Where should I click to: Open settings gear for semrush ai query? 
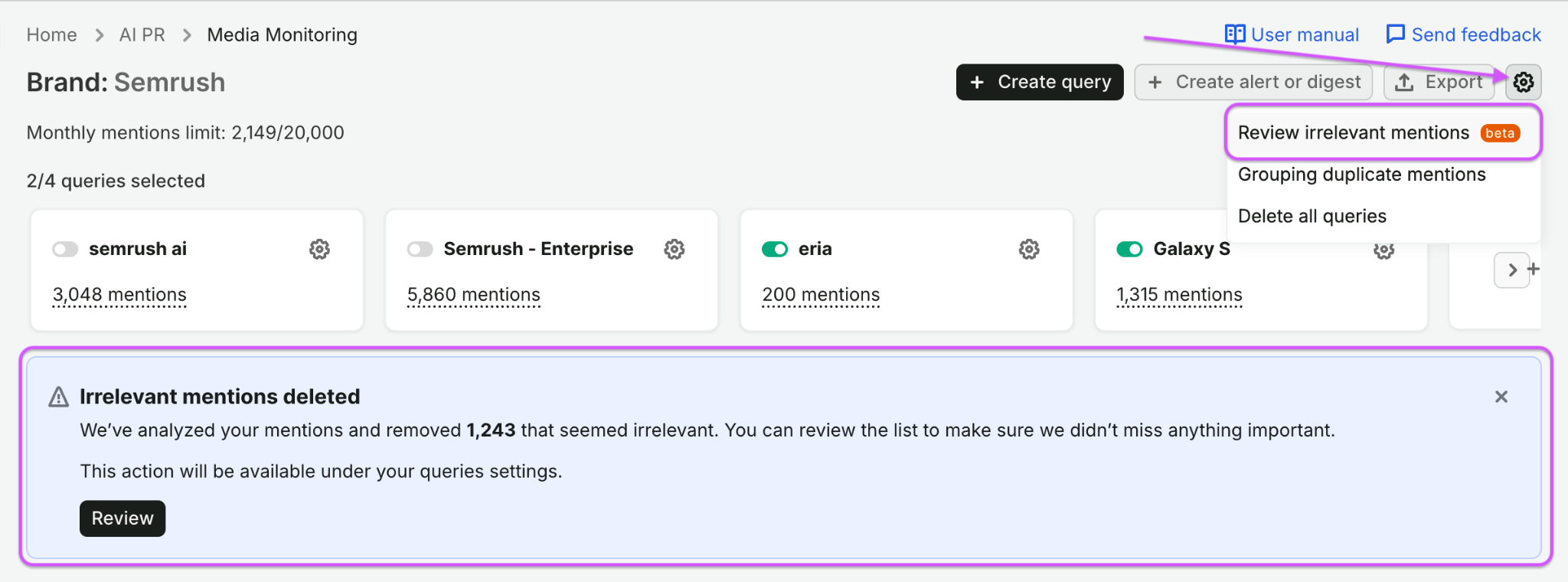pyautogui.click(x=319, y=249)
